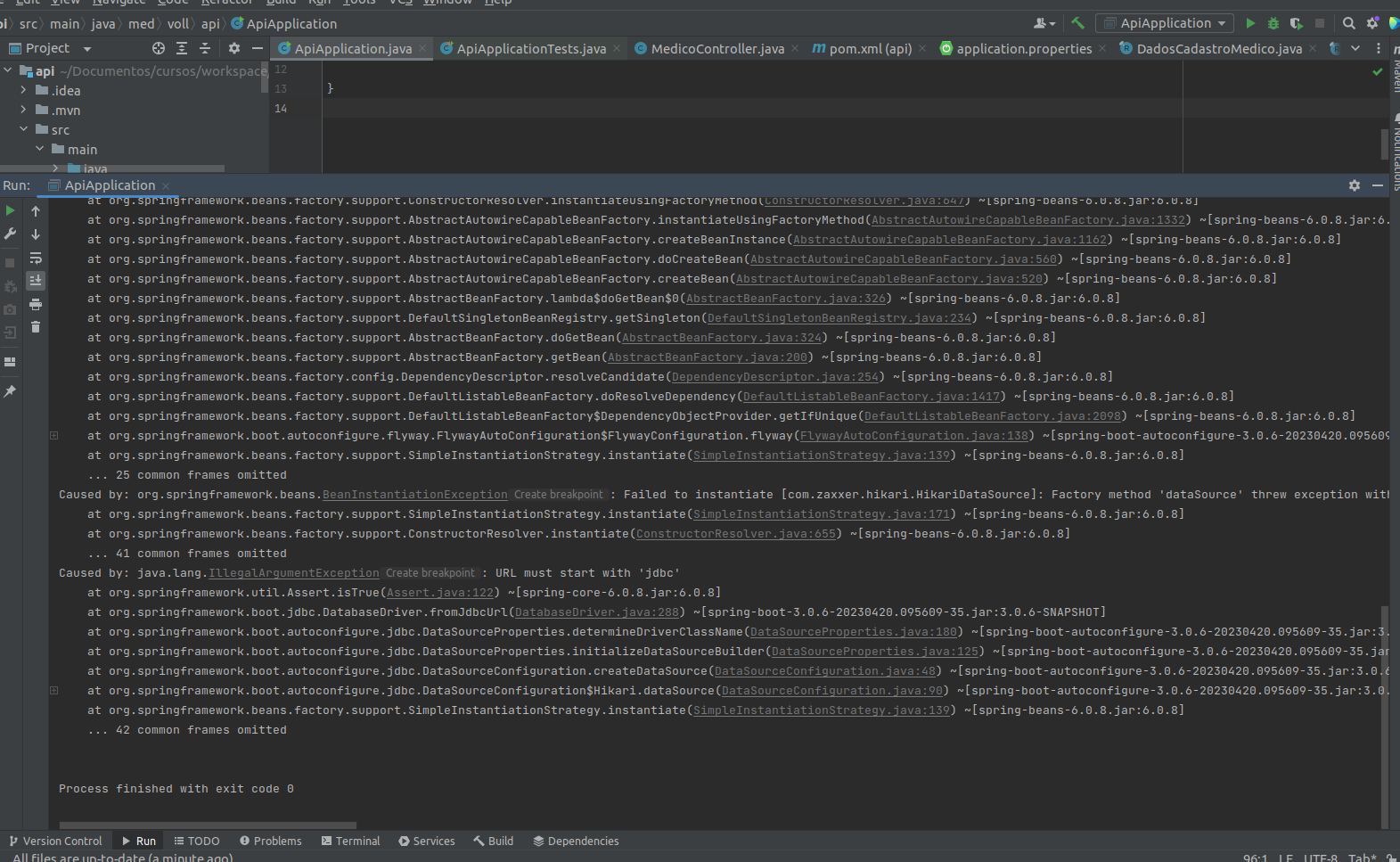Show hidden editor tabs chevron
Screen dimensions: 1400x862
pyautogui.click(x=1355, y=48)
